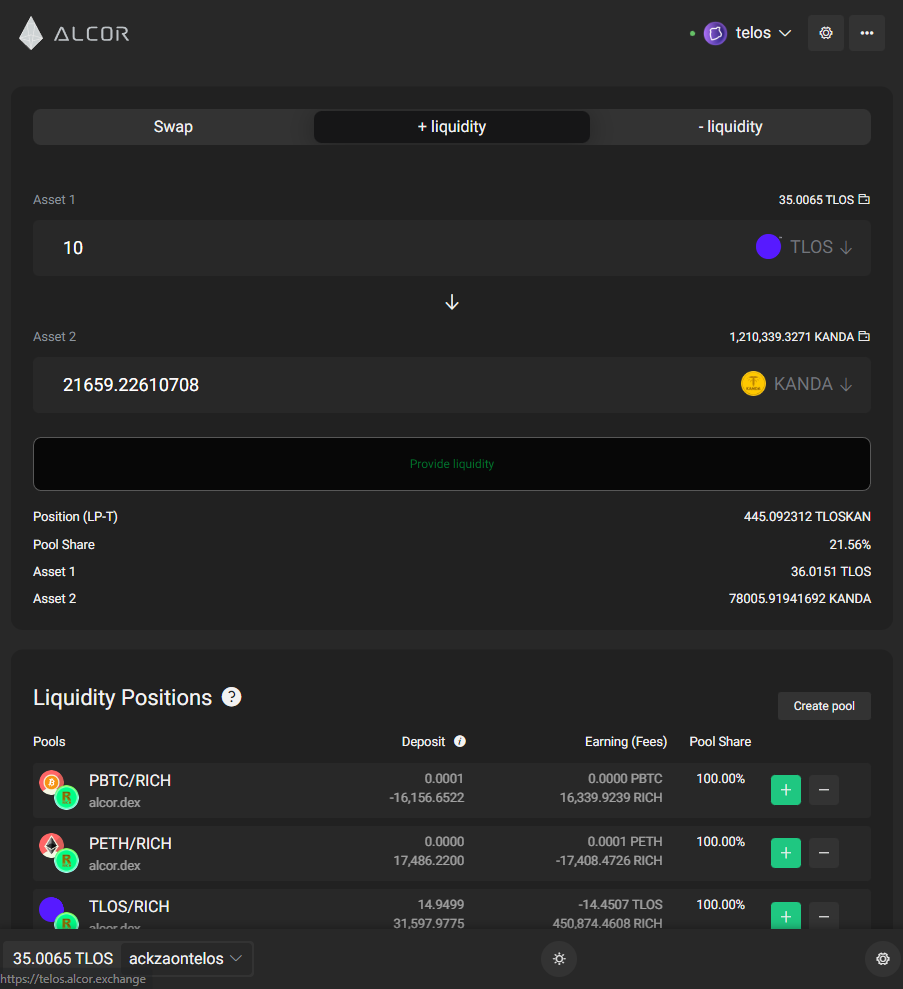Click the 35.0065 TLOS balance above Asset 1

tap(816, 200)
